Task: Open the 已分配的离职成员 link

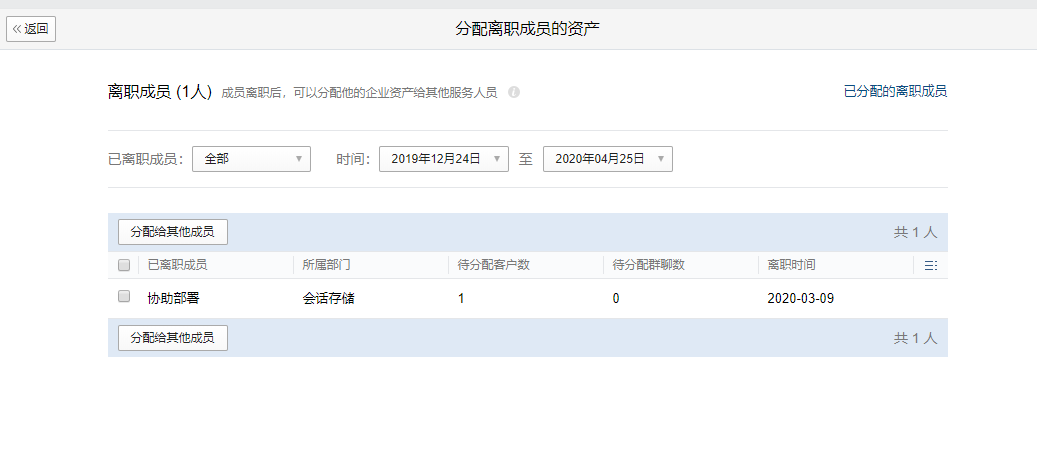Action: 895,91
